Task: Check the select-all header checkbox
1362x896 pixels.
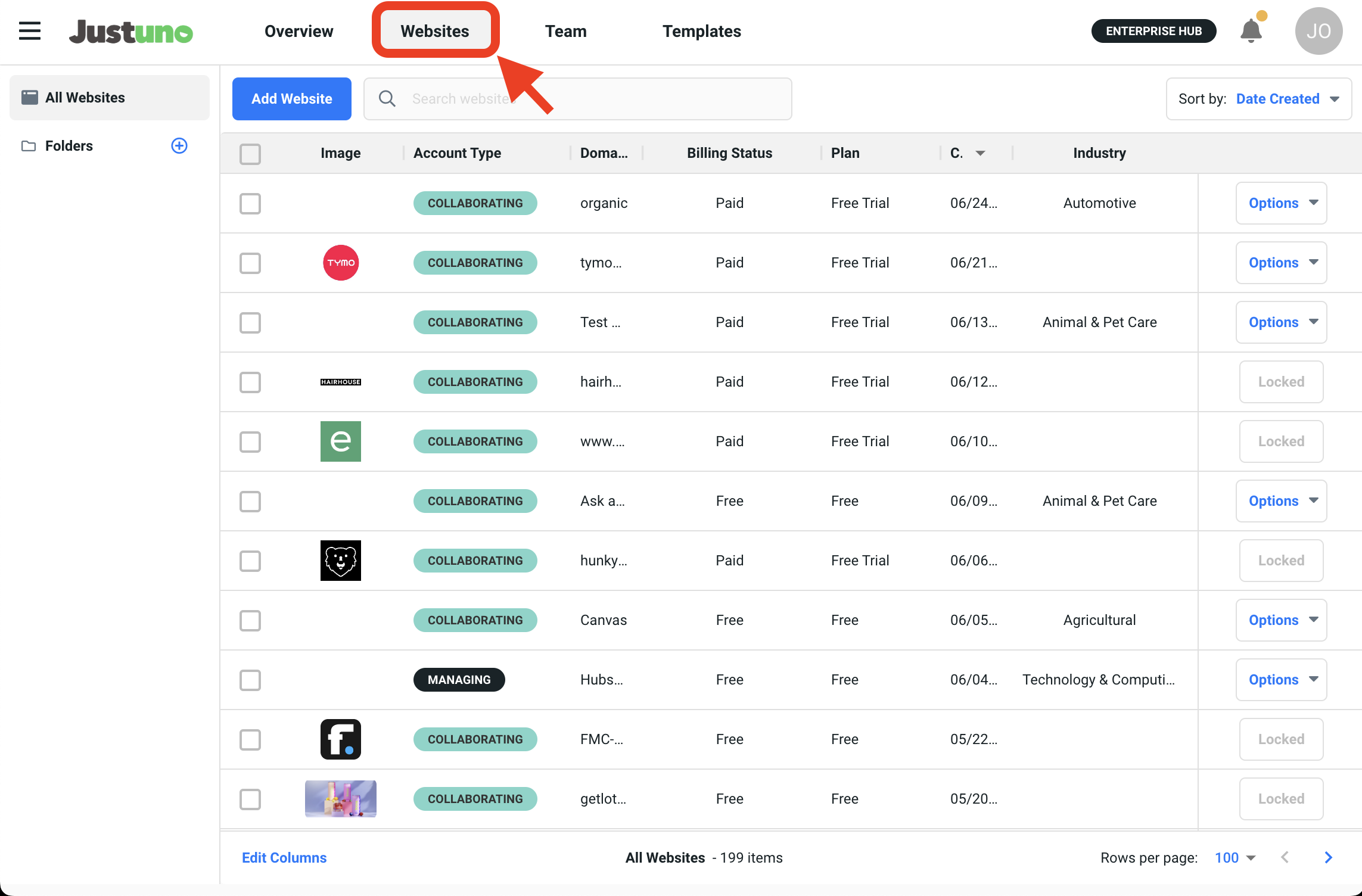Action: click(250, 154)
